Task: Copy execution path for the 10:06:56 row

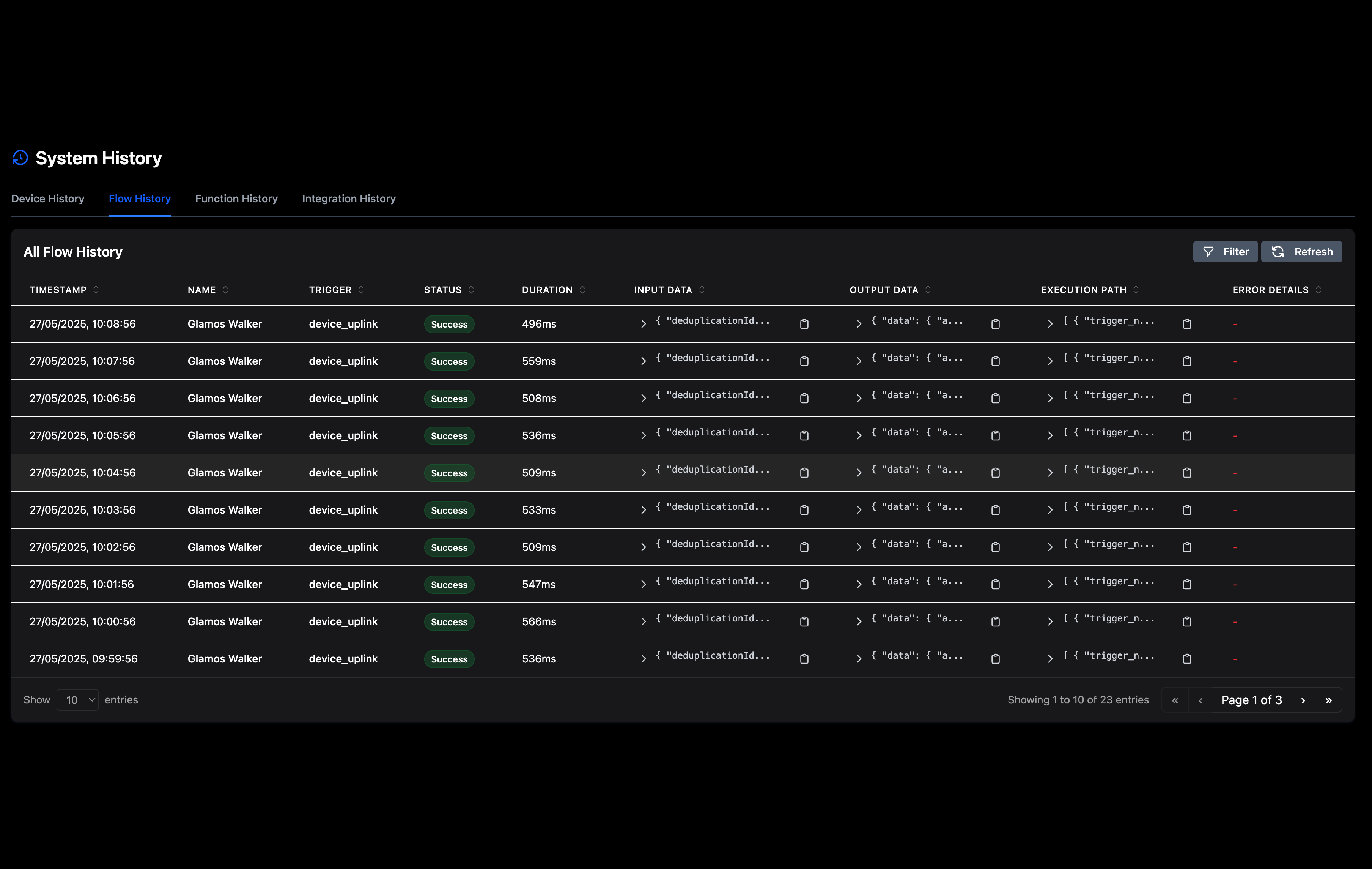Action: tap(1187, 398)
